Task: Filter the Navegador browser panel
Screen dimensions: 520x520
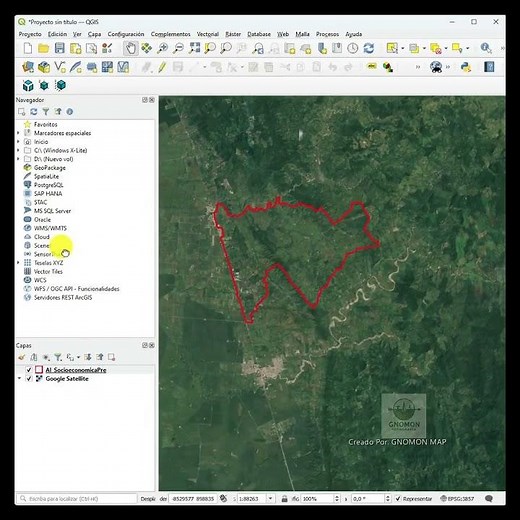Action: click(46, 112)
